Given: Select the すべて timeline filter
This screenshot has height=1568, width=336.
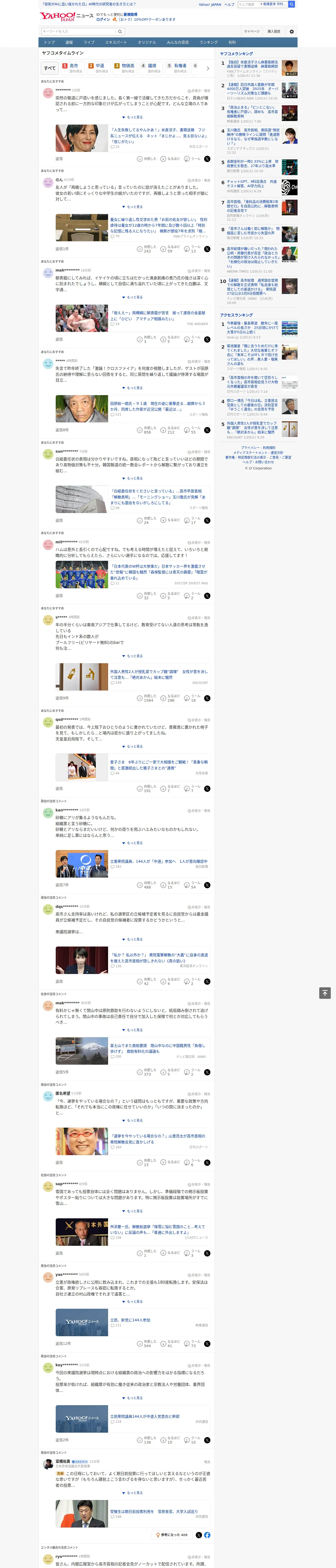Looking at the screenshot, I should tap(50, 68).
